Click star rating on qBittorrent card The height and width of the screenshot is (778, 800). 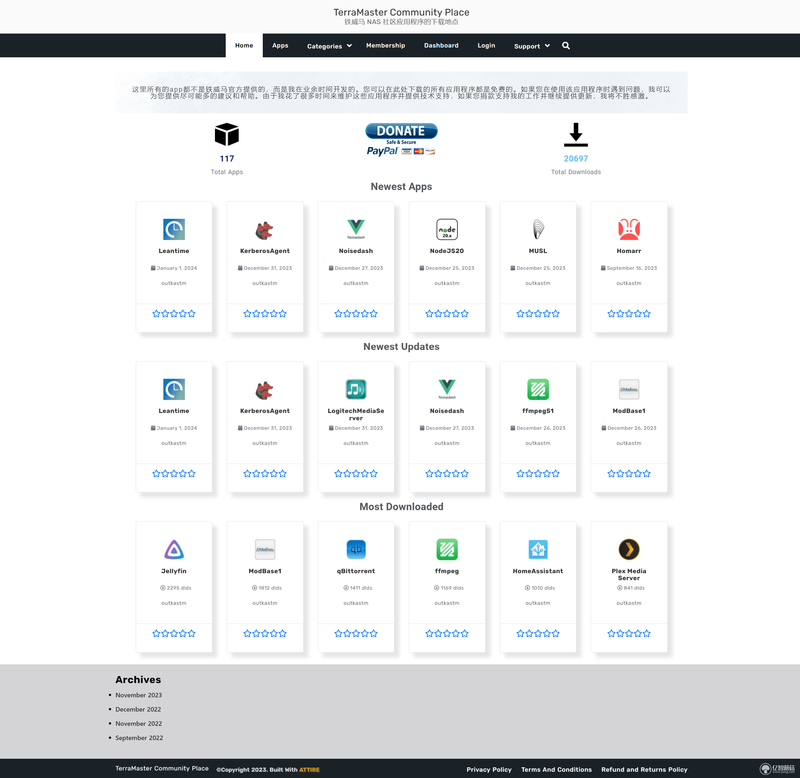coord(356,634)
